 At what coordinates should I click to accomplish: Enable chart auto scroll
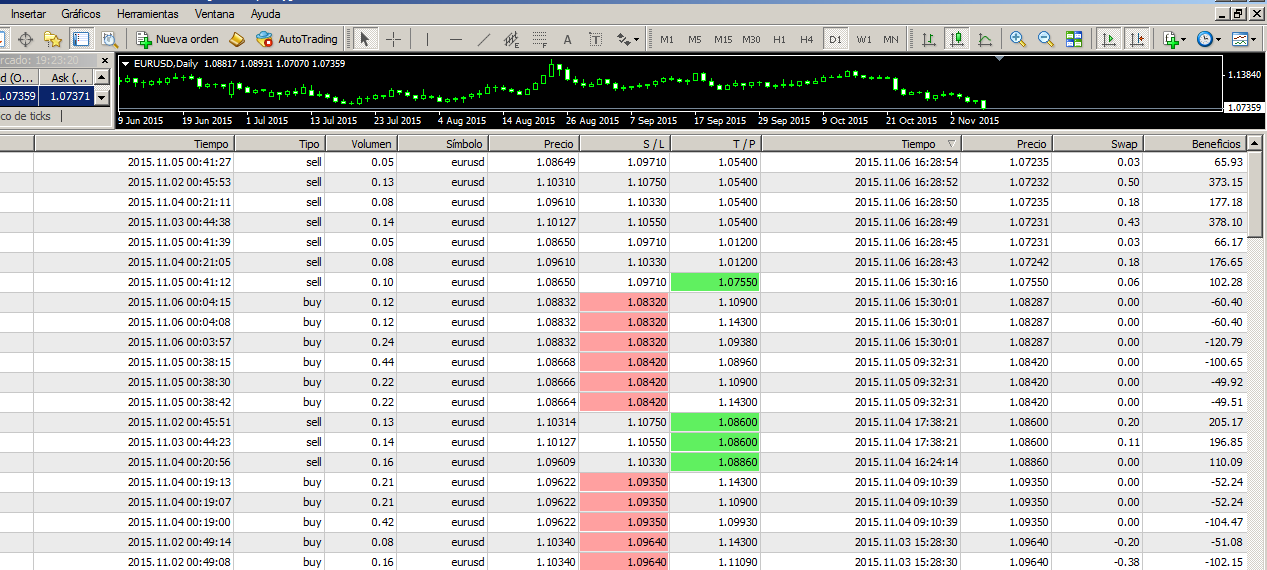click(x=1108, y=40)
